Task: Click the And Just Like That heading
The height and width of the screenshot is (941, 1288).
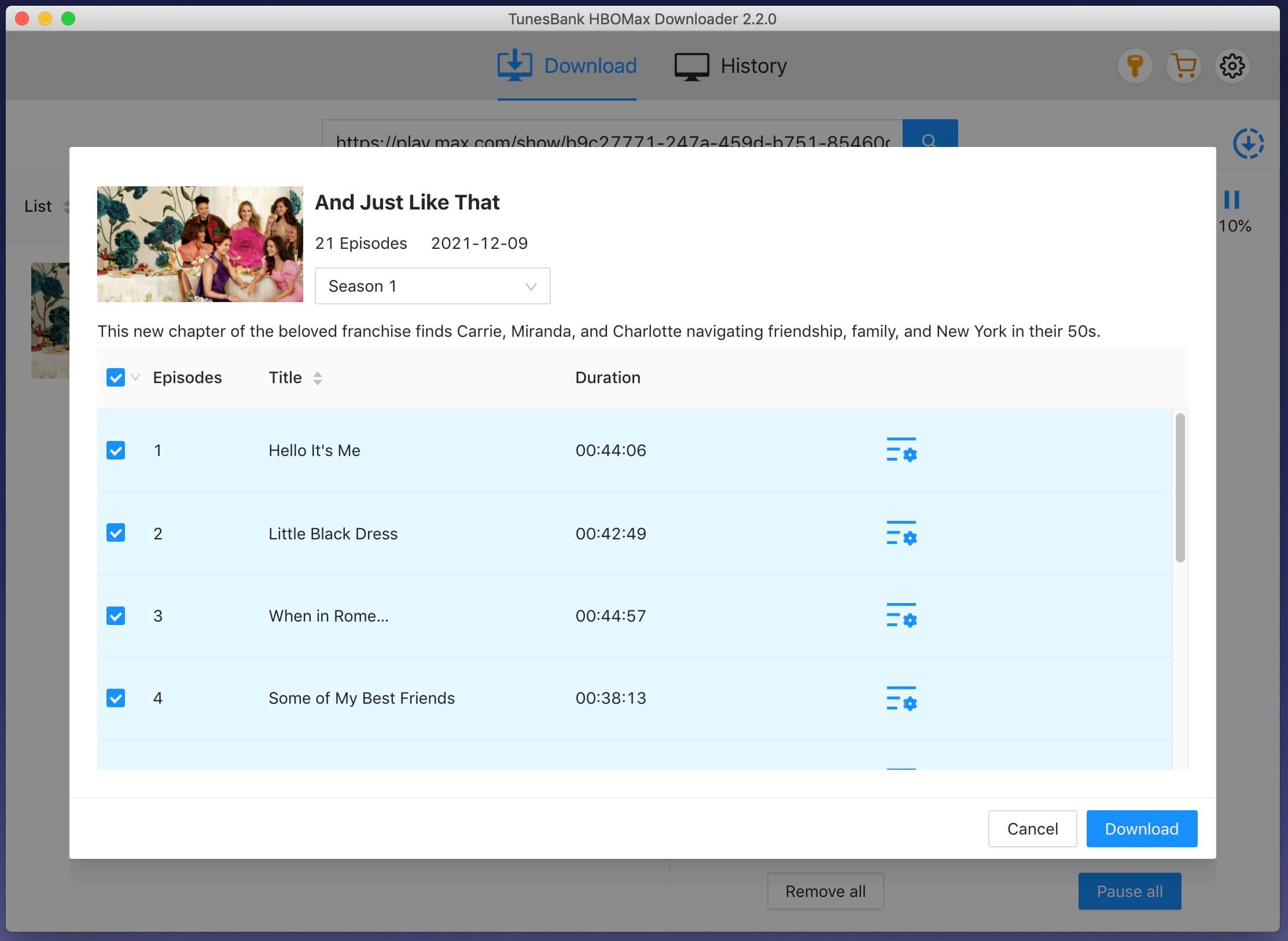Action: click(x=407, y=202)
